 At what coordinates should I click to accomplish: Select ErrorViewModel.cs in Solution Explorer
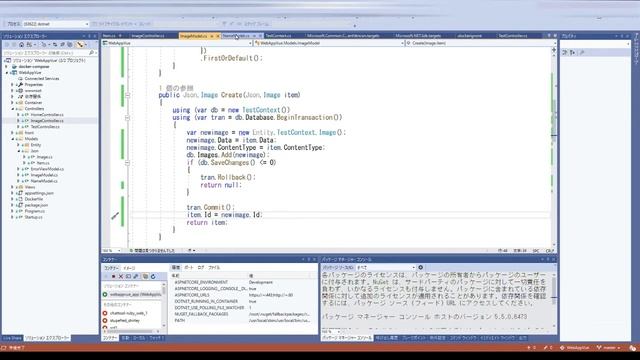click(47, 169)
